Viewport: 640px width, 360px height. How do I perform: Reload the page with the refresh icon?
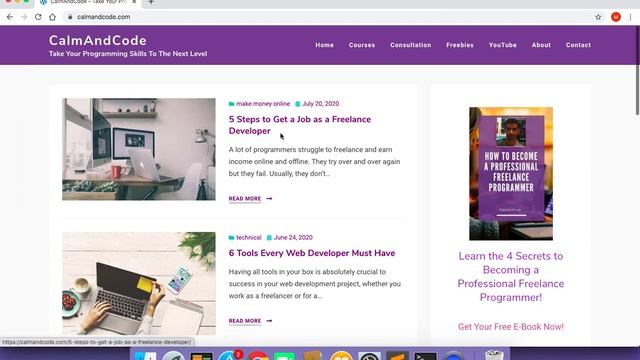point(38,17)
